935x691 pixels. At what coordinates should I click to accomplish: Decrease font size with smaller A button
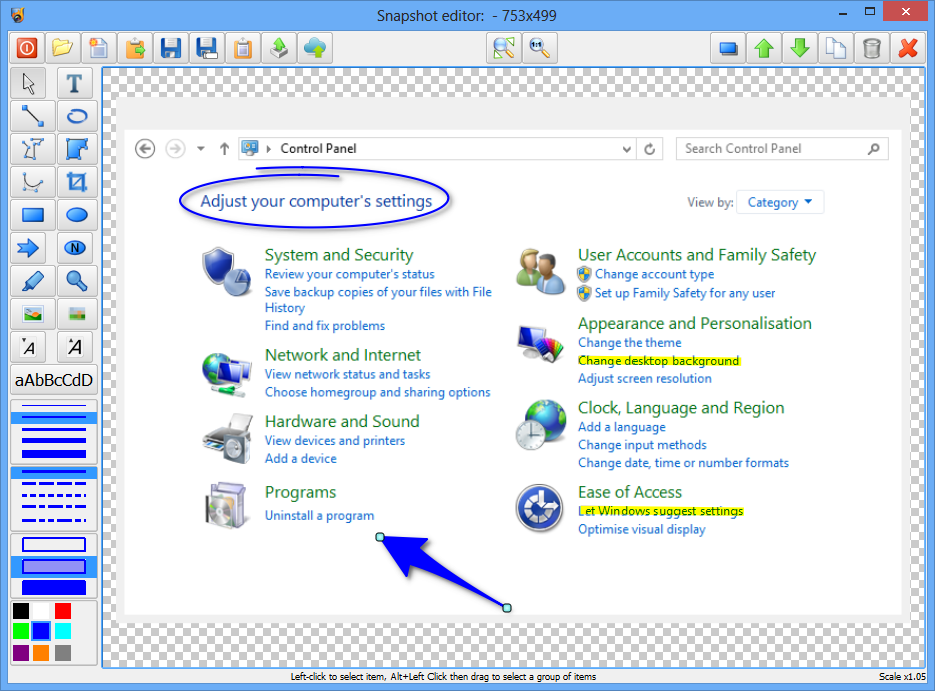[x=28, y=347]
